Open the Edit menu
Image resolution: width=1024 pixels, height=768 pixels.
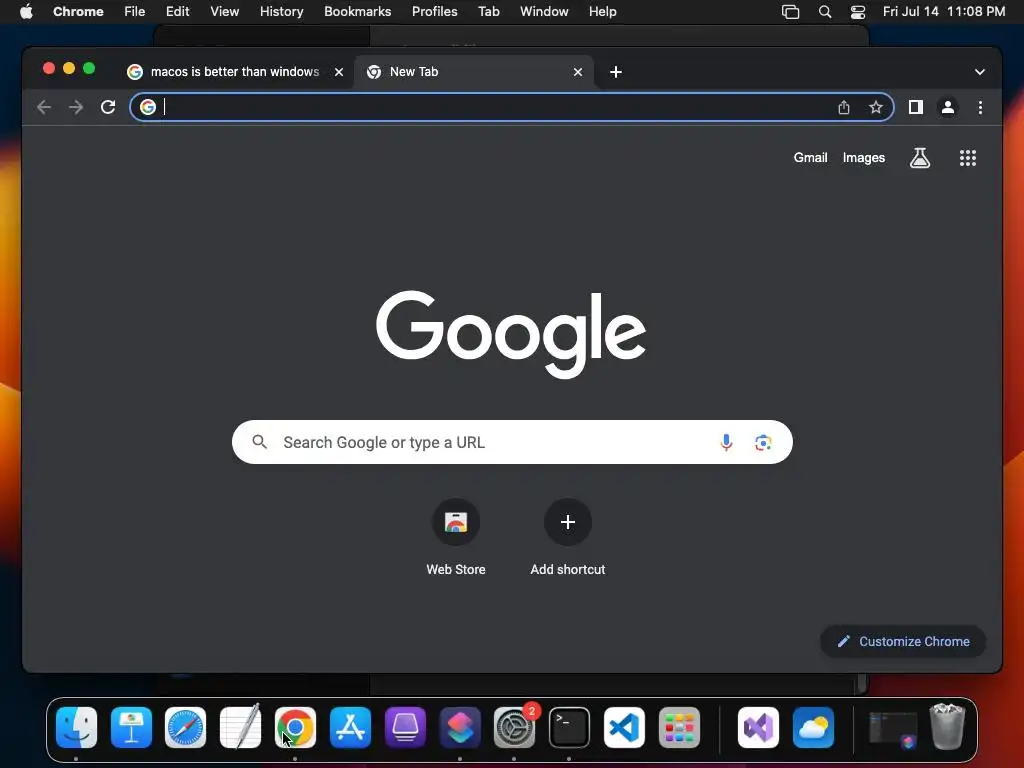point(177,12)
